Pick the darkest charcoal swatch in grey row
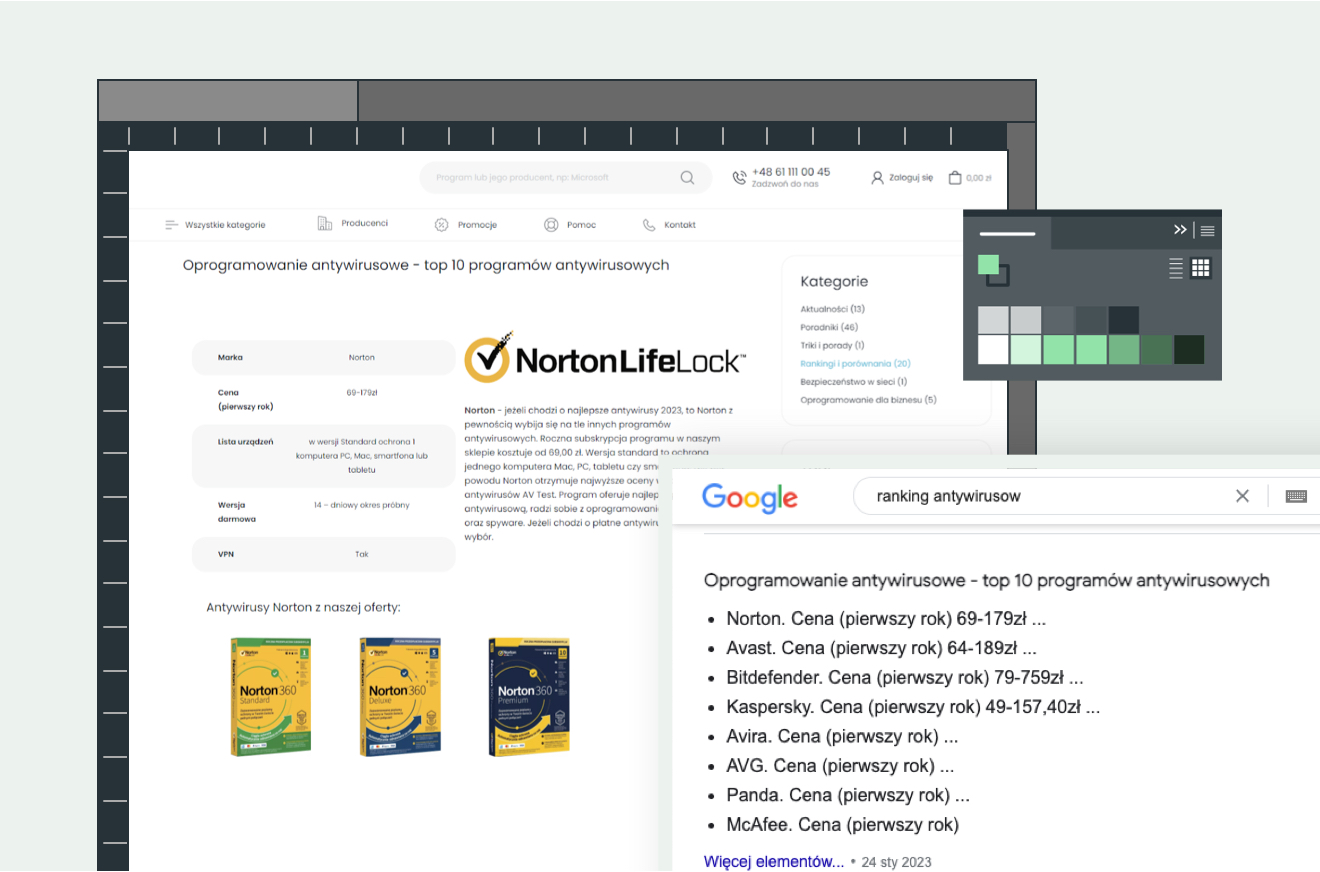Viewport: 1320px width, 872px height. click(1124, 320)
